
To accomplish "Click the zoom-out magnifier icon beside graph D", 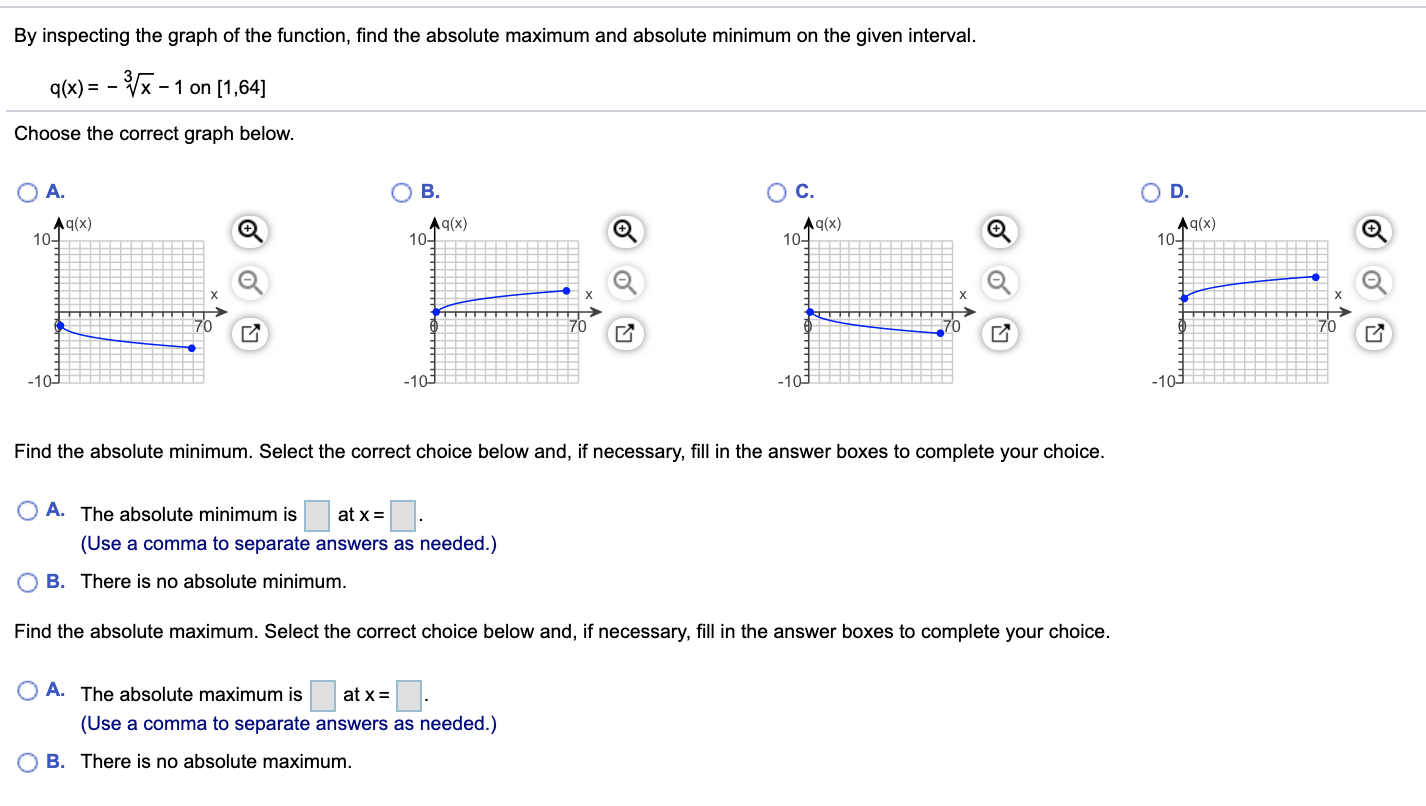I will [x=1374, y=283].
